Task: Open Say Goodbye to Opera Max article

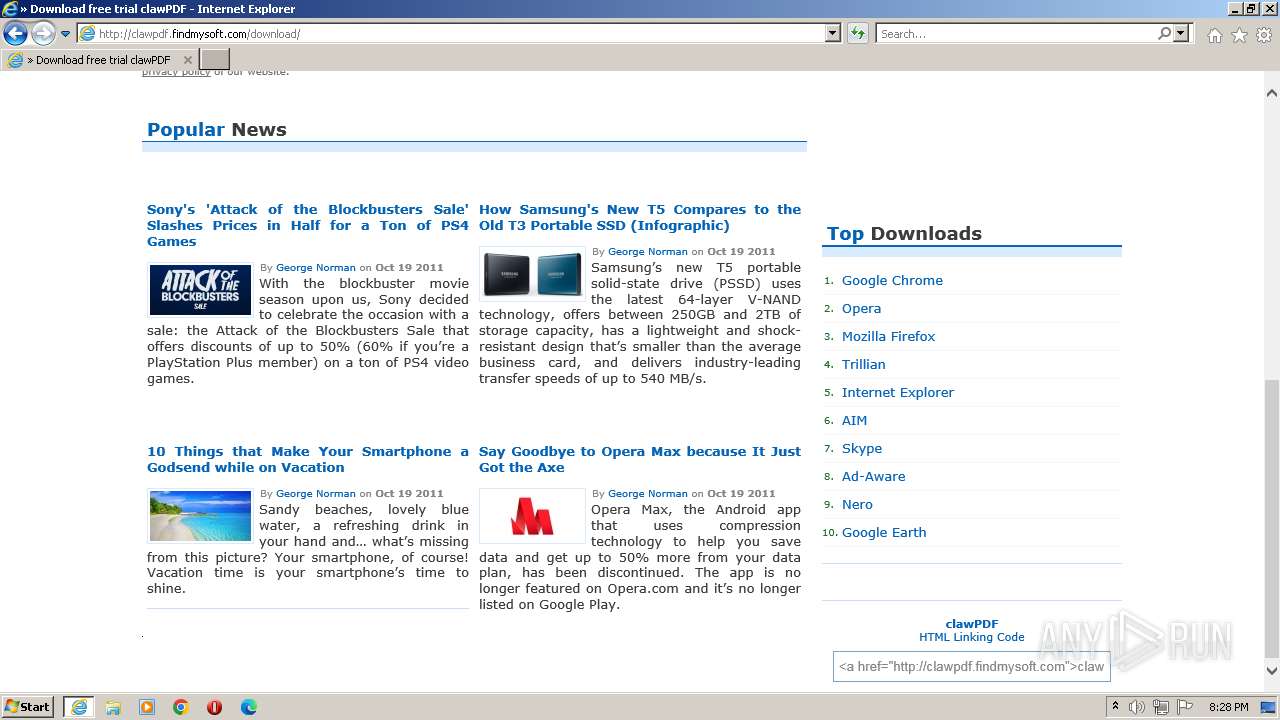Action: click(x=640, y=459)
